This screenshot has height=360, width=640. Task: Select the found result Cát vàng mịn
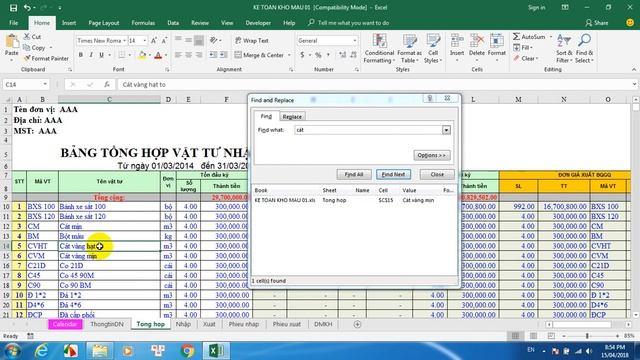click(x=353, y=200)
